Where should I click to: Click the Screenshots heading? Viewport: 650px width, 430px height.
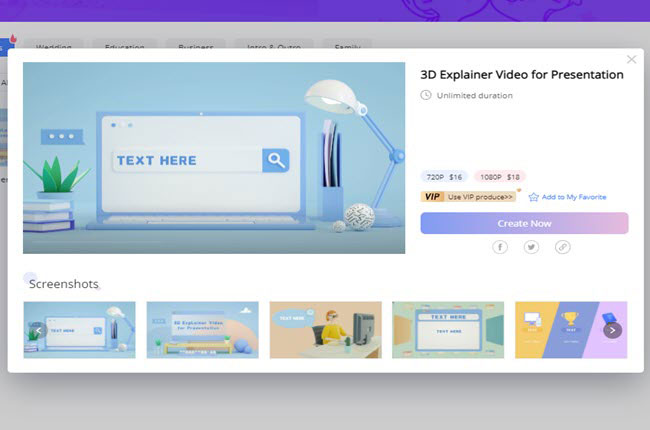point(63,284)
